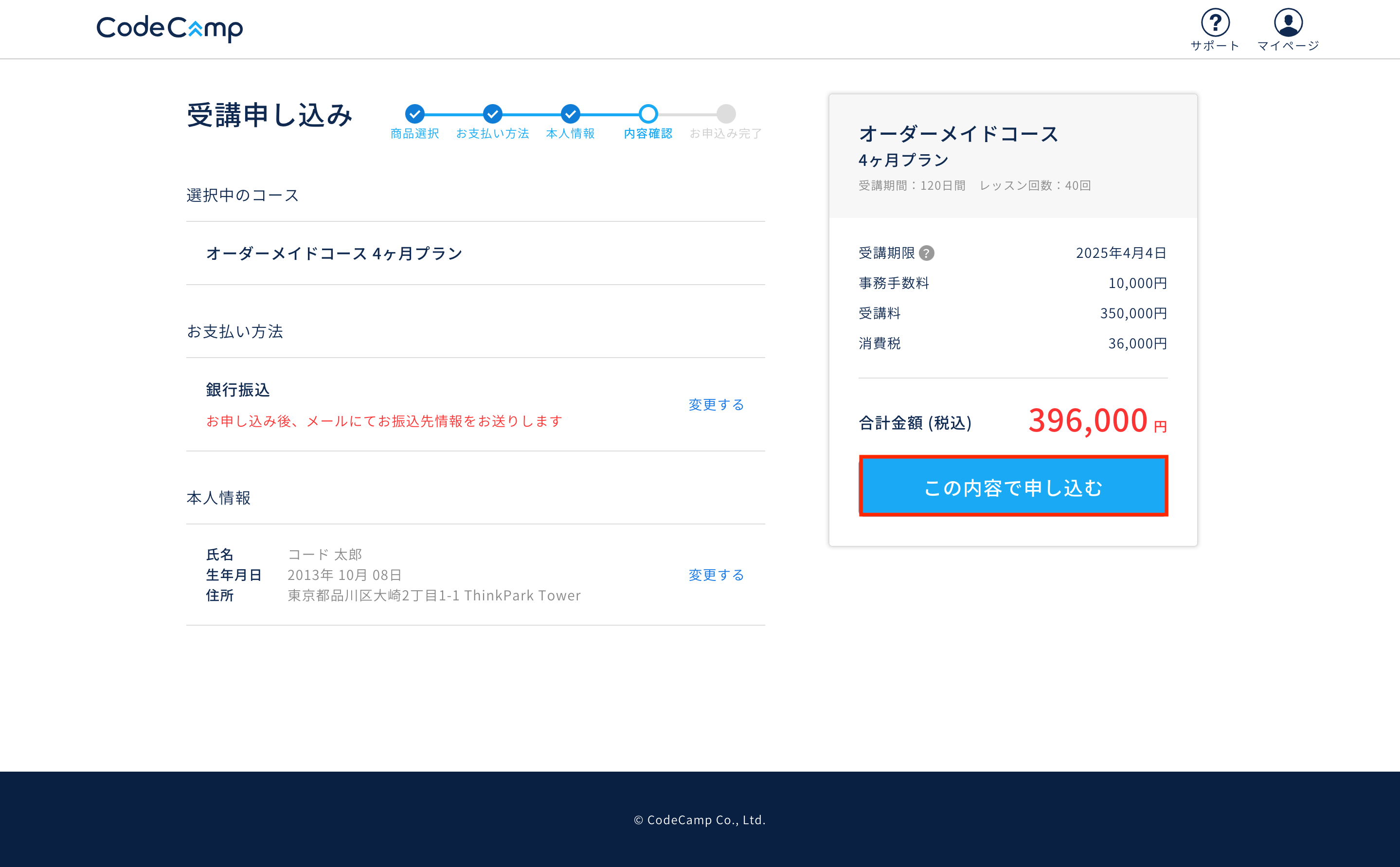The image size is (1400, 867).
Task: Click the greyed お申込み完了 step circle
Action: click(726, 113)
